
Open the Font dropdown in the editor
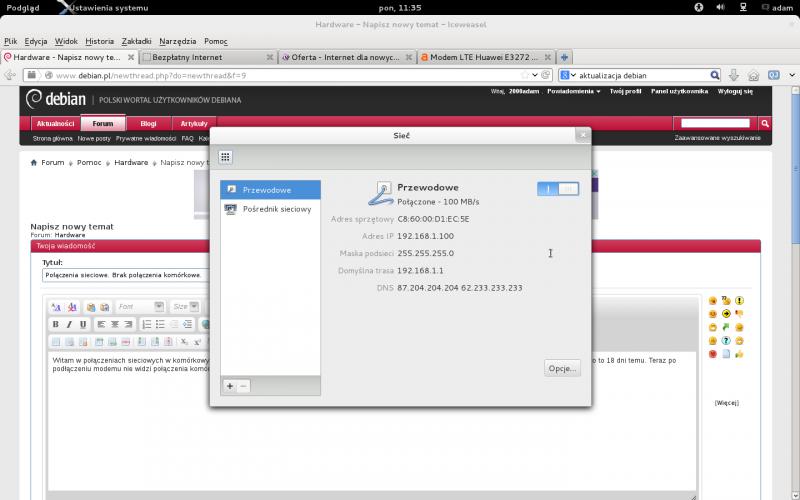[x=139, y=307]
